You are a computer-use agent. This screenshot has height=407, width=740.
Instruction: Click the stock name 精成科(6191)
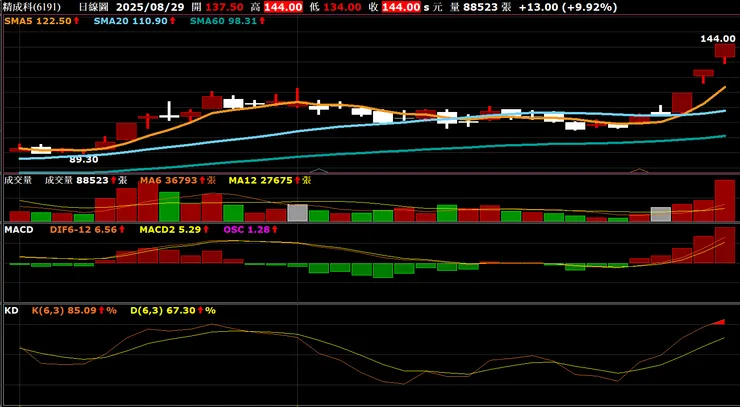tap(31, 7)
